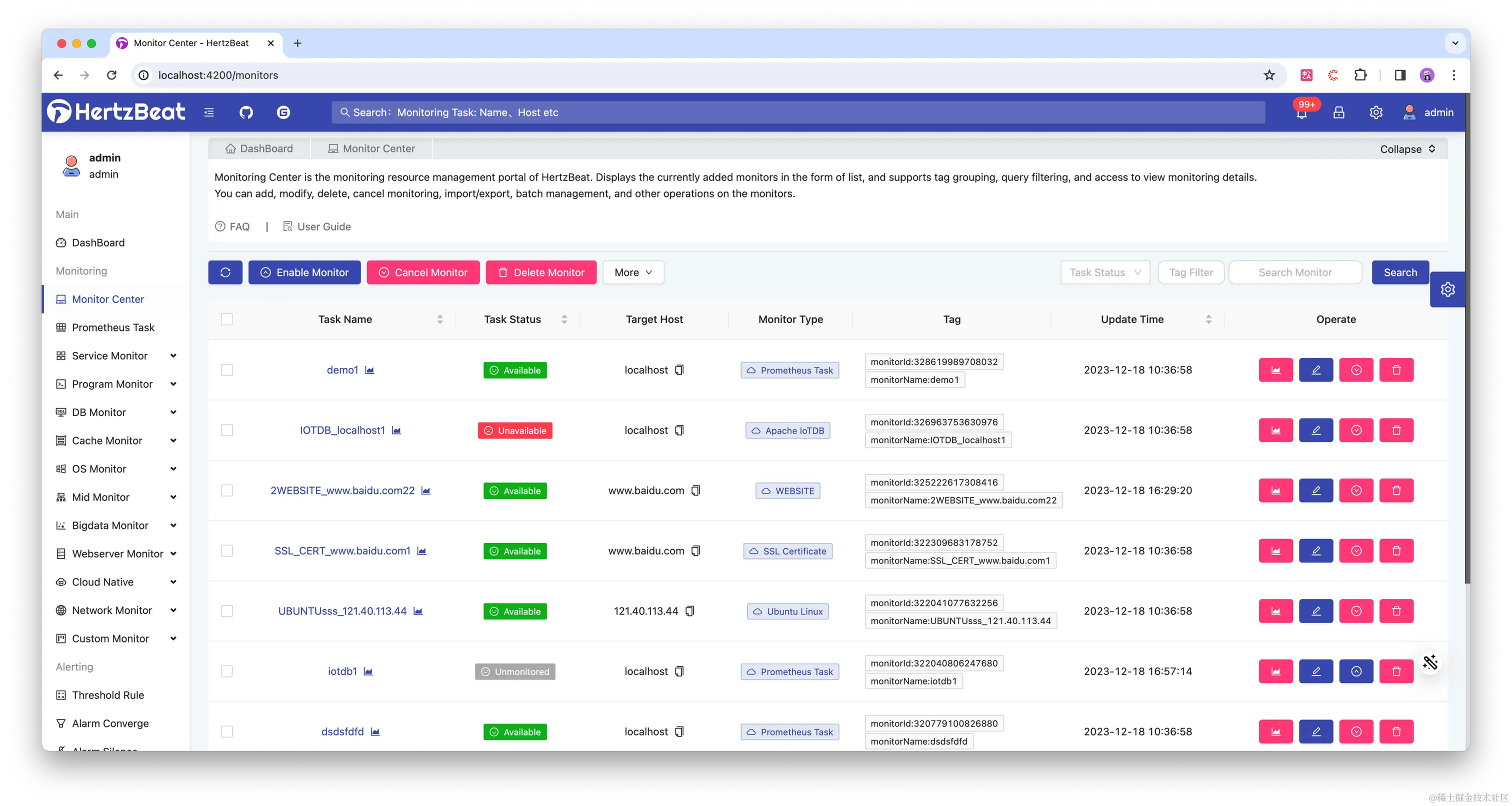
Task: Enable monitoring for iotdb1 row
Action: point(1356,671)
